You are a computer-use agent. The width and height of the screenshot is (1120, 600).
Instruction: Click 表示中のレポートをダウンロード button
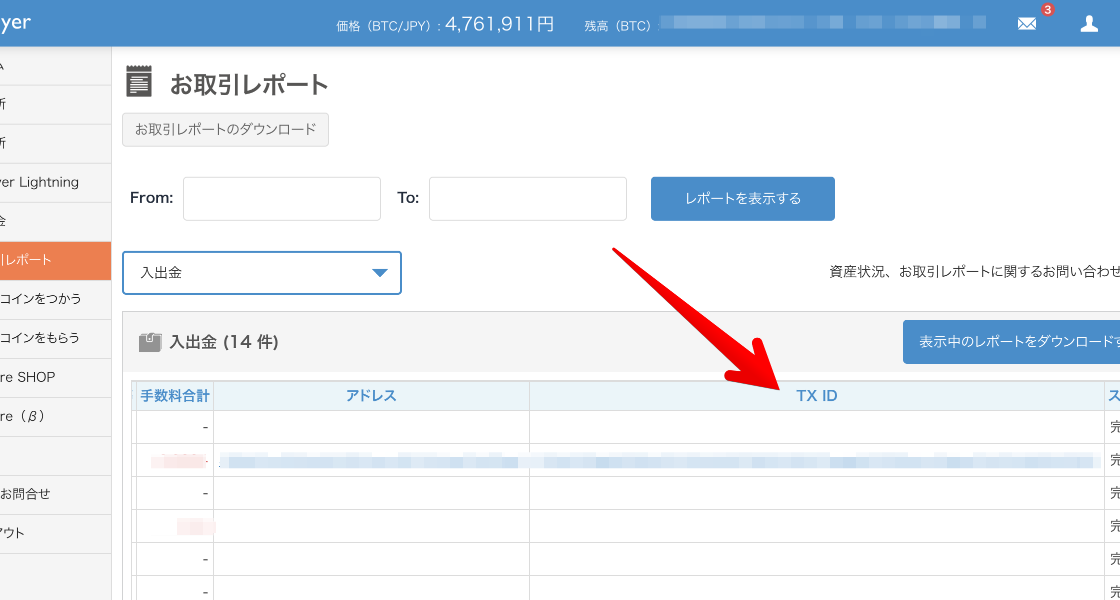1011,342
